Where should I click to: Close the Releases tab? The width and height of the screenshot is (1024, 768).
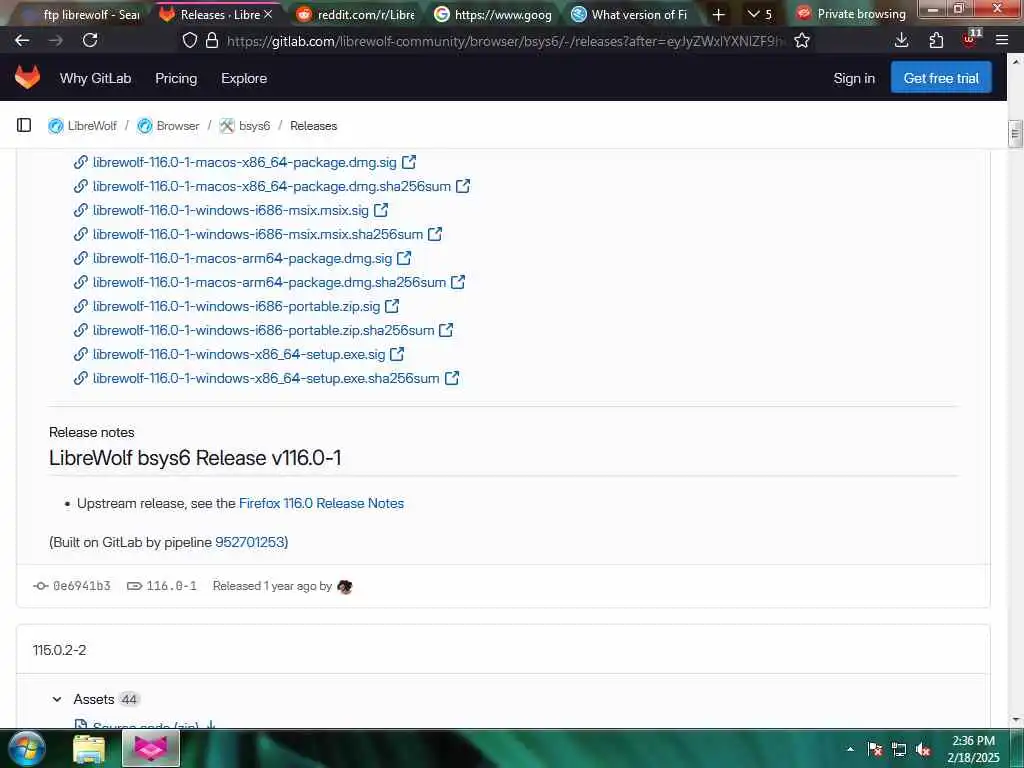point(268,14)
